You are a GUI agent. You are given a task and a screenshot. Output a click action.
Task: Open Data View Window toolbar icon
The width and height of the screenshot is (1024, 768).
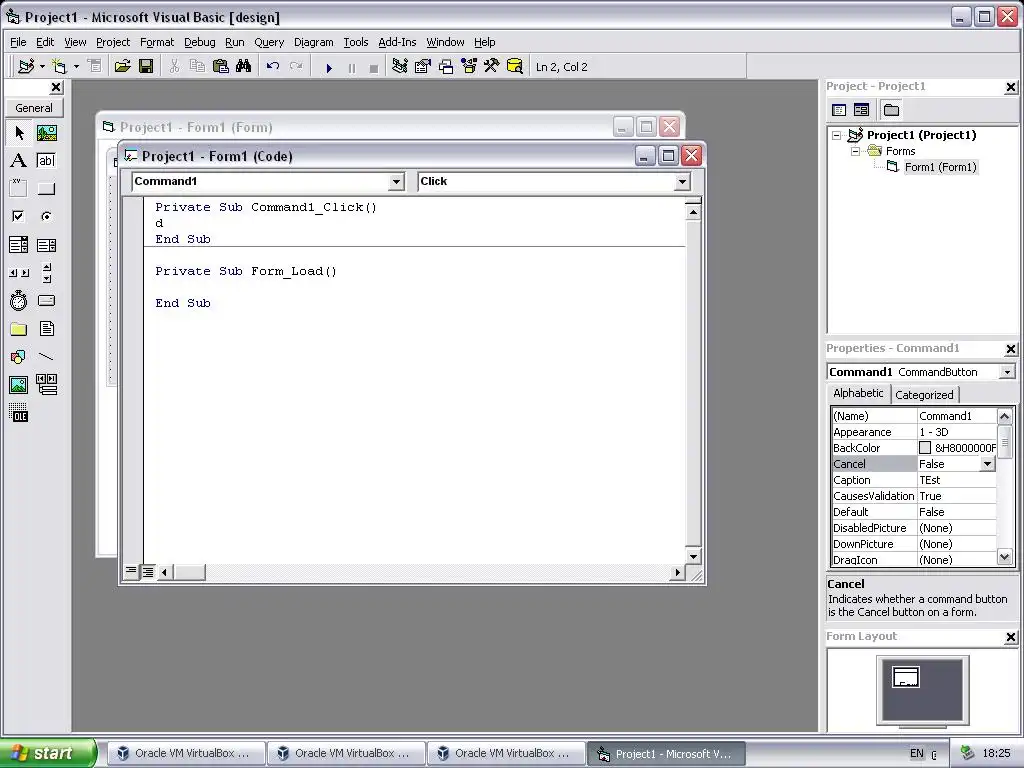pyautogui.click(x=515, y=67)
